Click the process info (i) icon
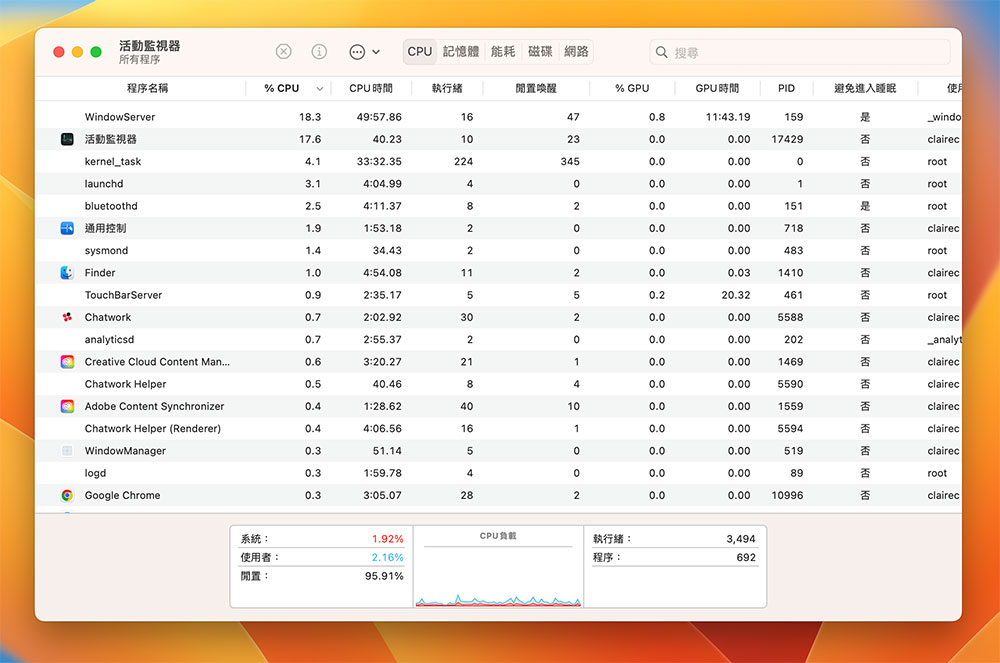This screenshot has width=1000, height=663. 319,52
